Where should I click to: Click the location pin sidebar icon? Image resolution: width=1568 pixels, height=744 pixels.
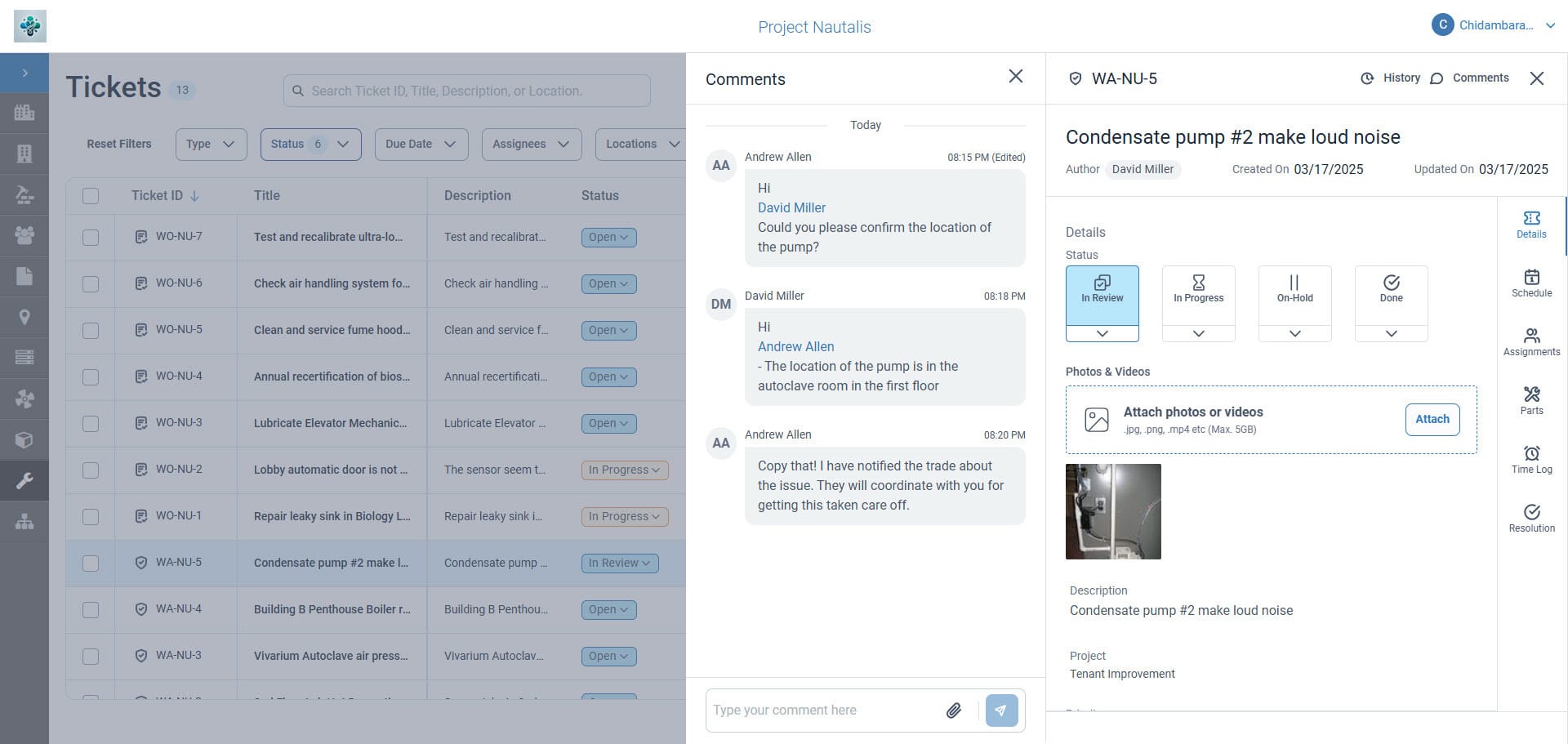coord(24,318)
